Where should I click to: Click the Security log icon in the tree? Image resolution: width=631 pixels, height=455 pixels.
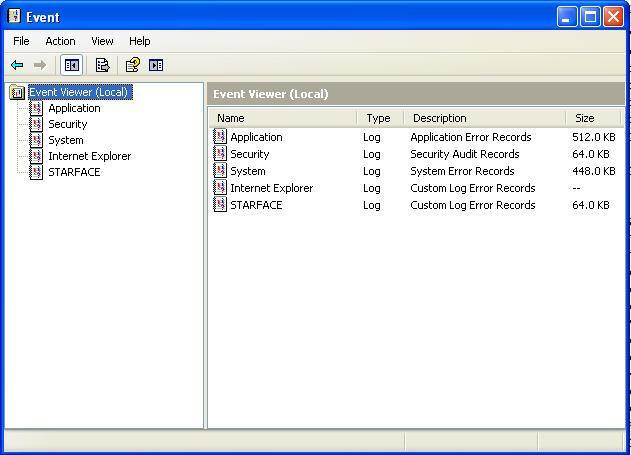click(37, 124)
